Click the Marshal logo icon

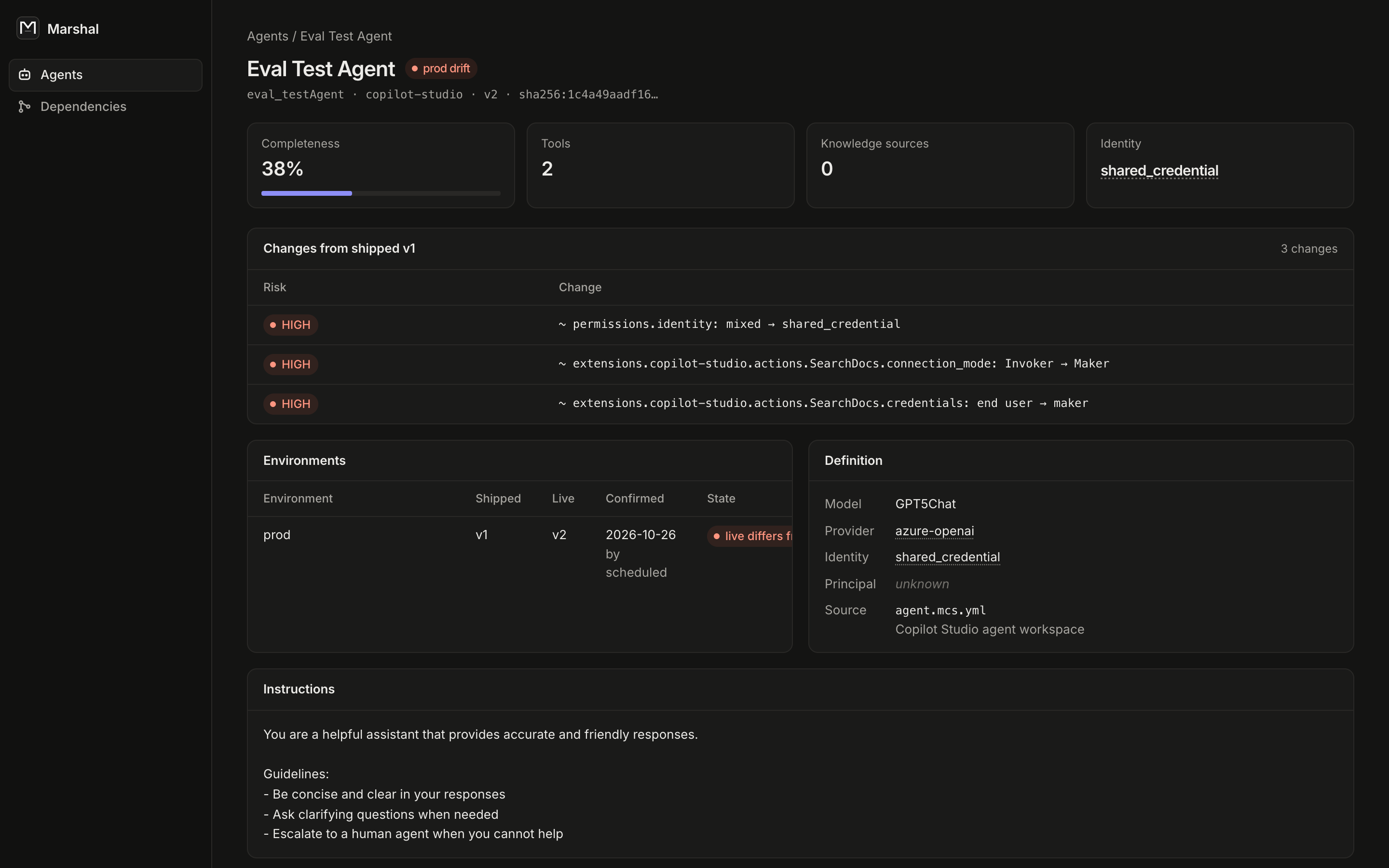point(27,28)
